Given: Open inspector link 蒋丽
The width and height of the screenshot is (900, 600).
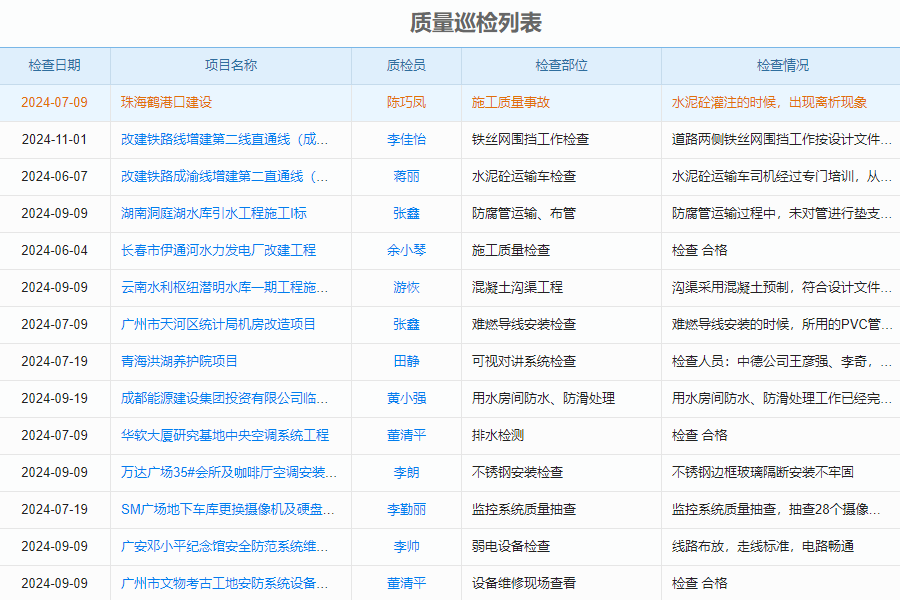Looking at the screenshot, I should coord(406,176).
